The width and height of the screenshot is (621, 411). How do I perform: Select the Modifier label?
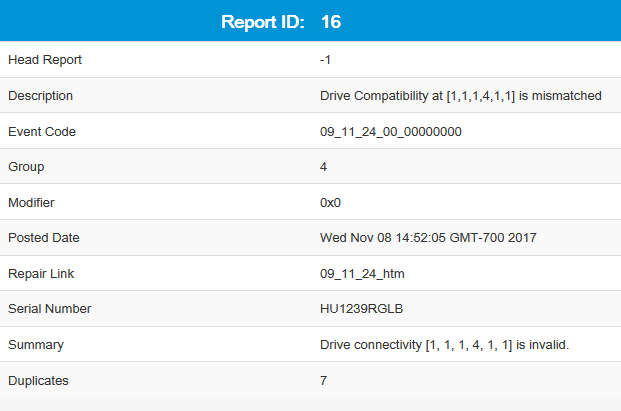33,203
